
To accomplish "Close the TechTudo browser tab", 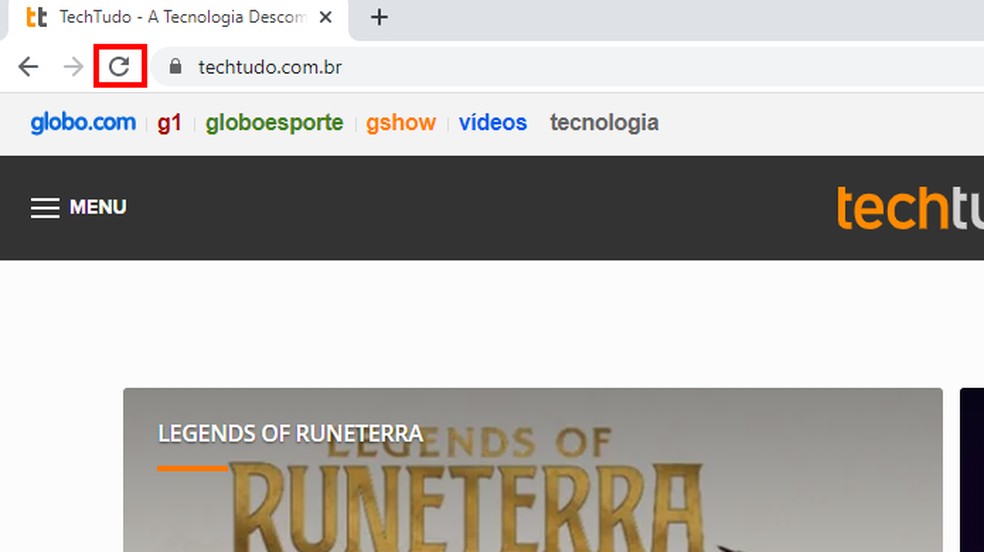I will [x=325, y=18].
